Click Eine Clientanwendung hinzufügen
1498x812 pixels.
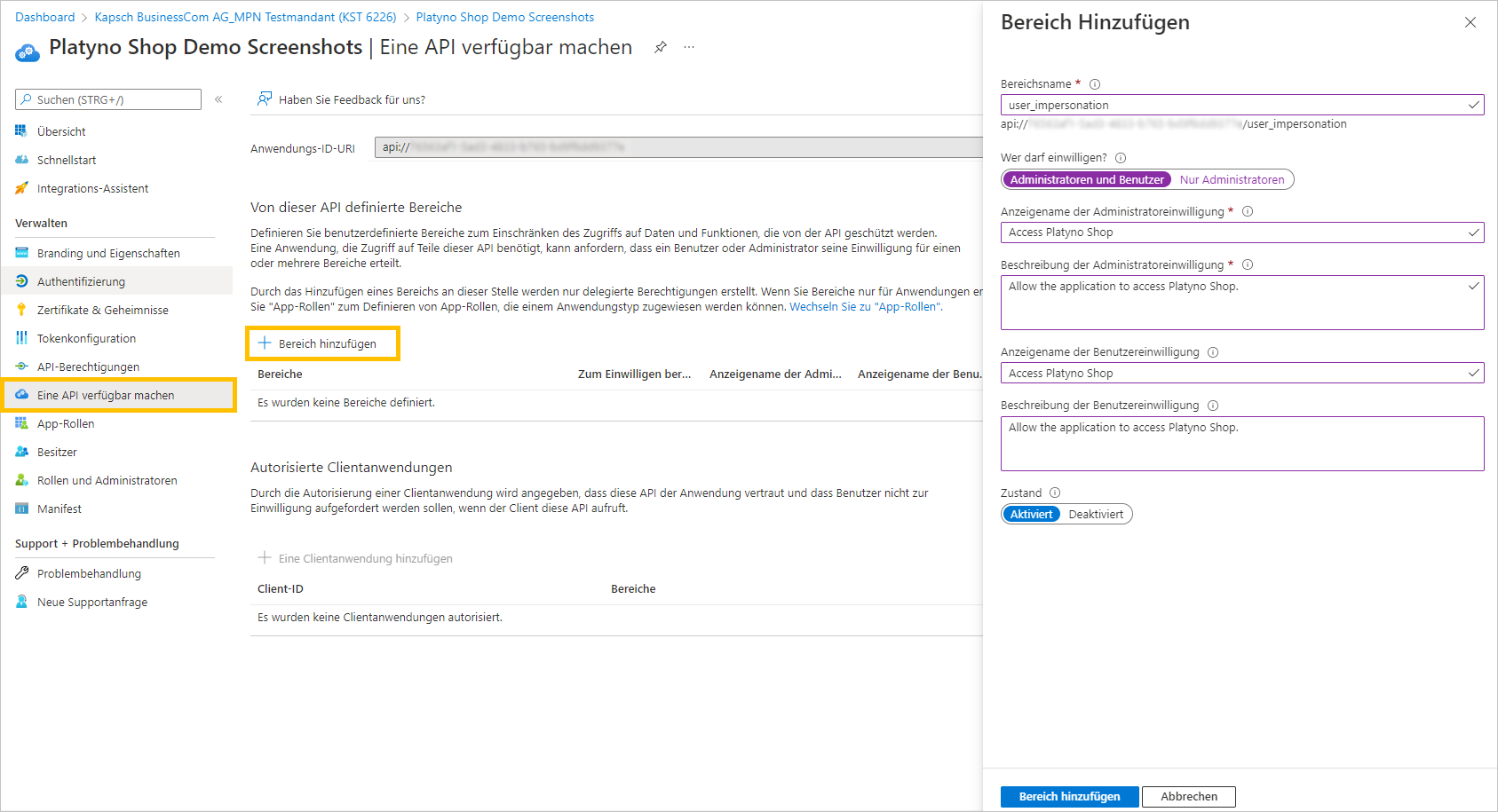(355, 558)
